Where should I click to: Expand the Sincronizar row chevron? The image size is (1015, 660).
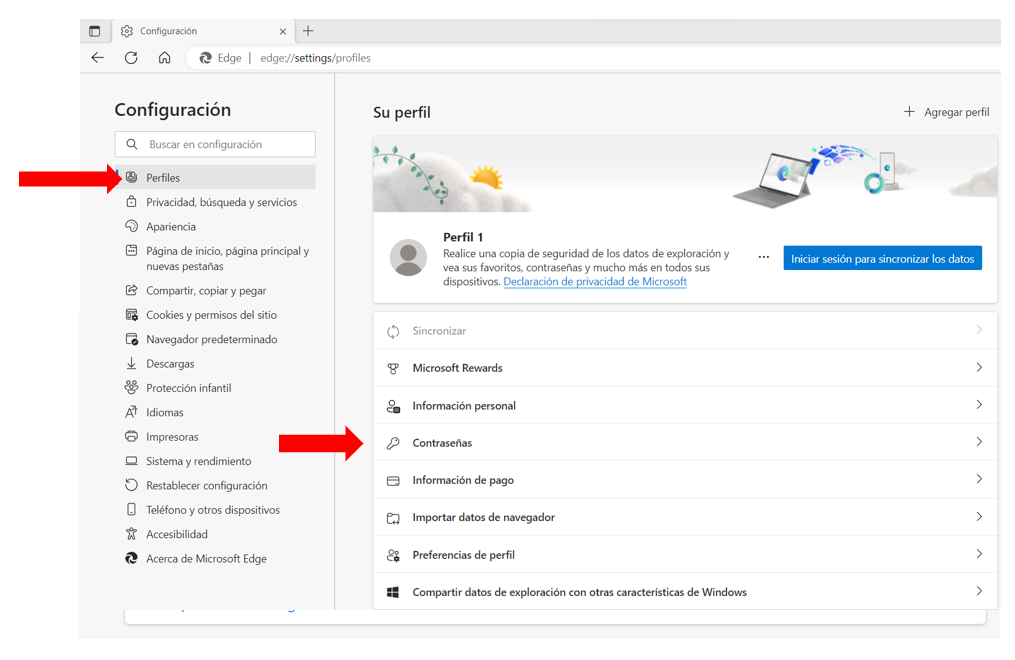979,330
